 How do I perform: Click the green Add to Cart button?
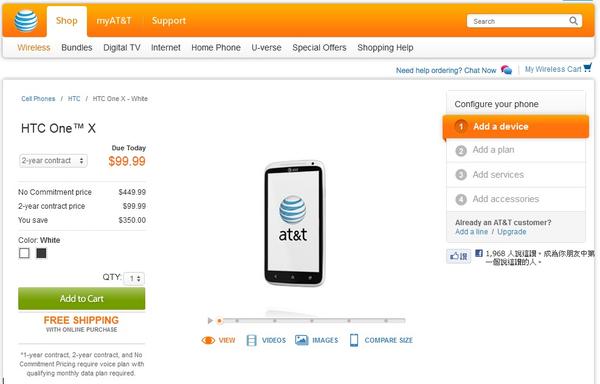(x=82, y=298)
